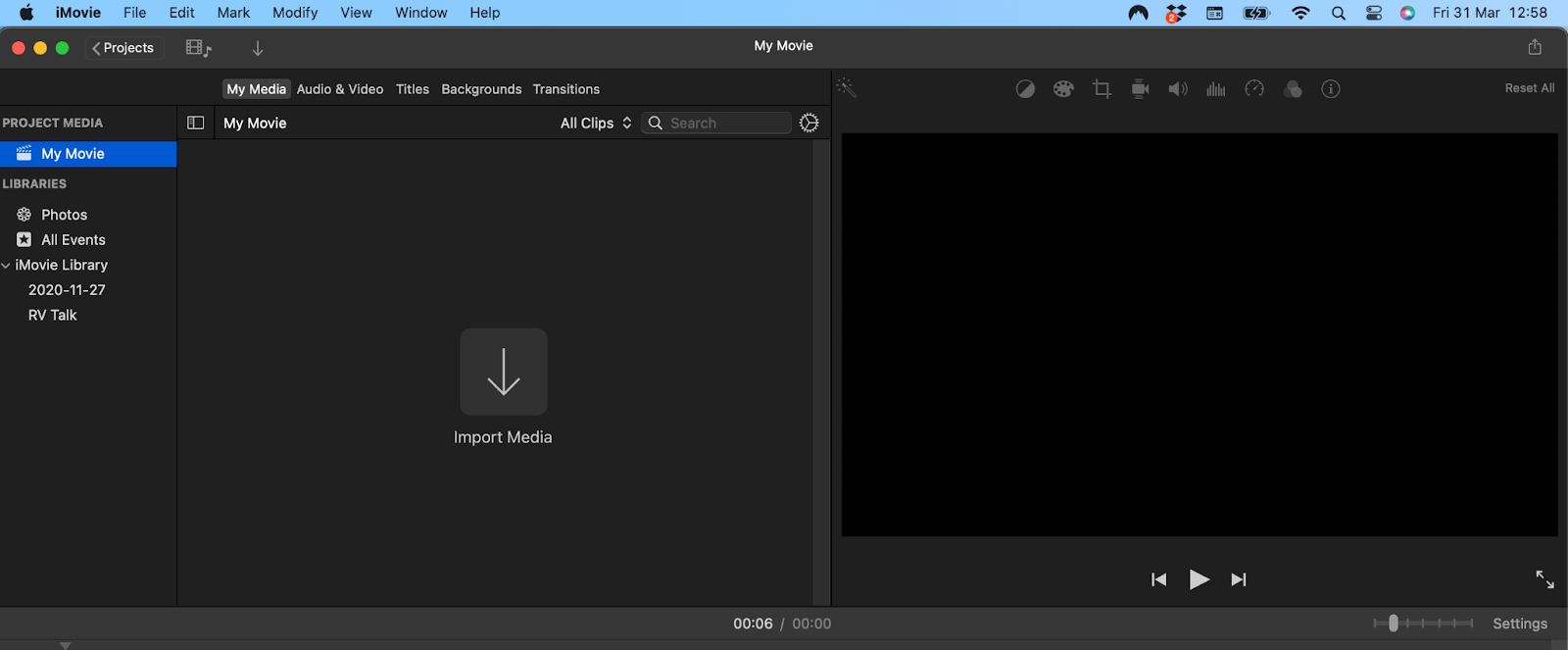
Task: Open the speed adjustment controls
Action: click(x=1254, y=89)
